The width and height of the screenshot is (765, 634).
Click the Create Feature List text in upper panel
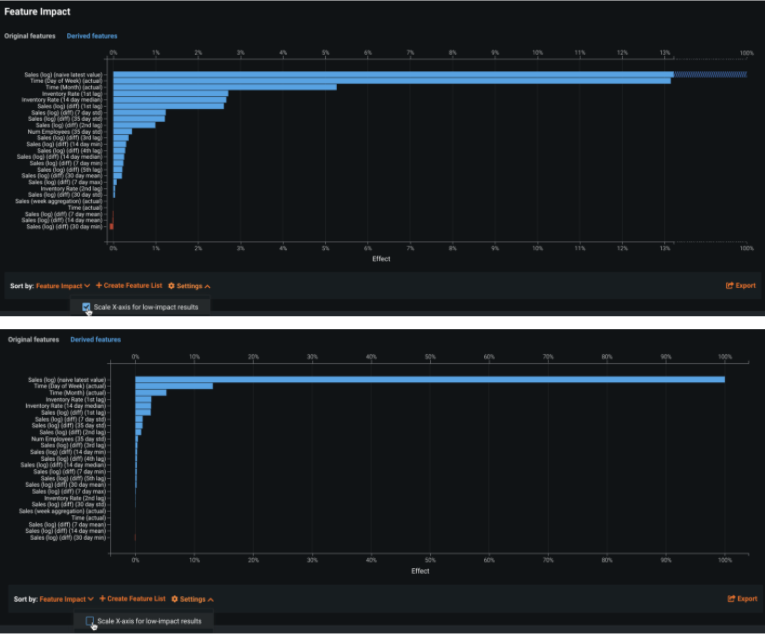[x=133, y=286]
